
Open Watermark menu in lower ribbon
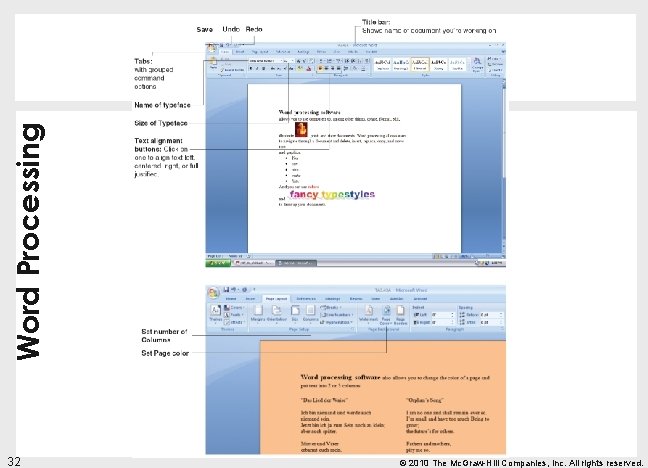(x=368, y=314)
